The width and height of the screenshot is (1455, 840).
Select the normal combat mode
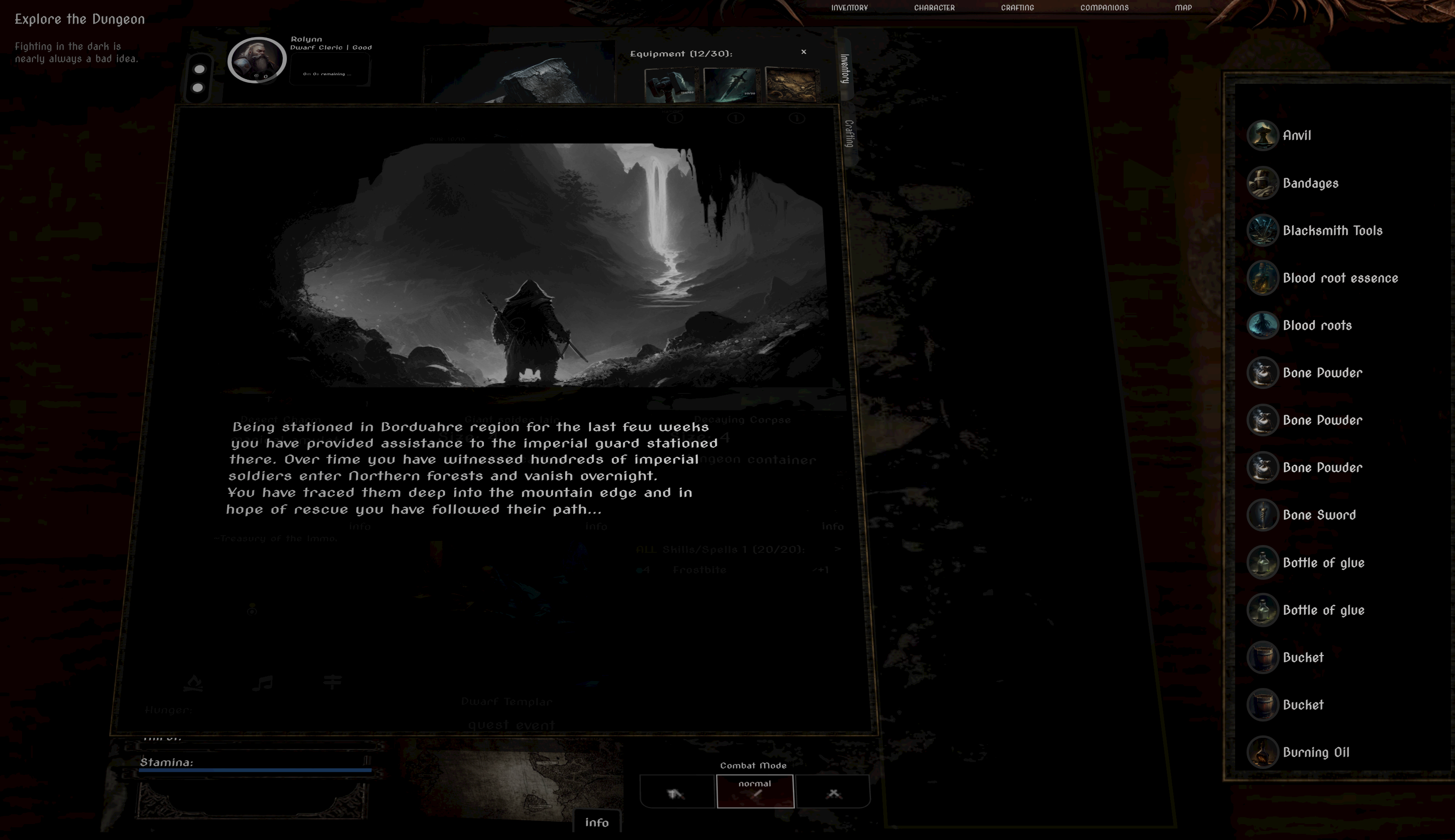(755, 791)
